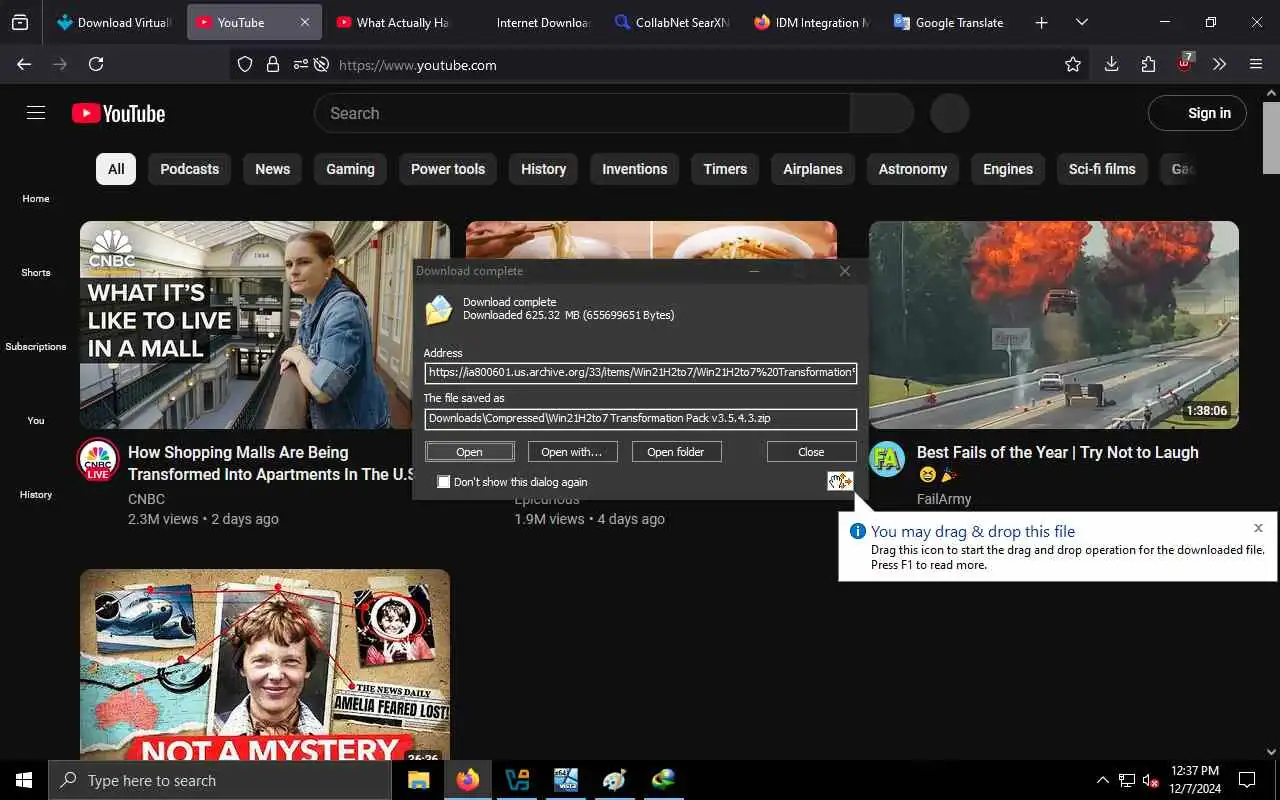Click the drag & drop hand icon in the download dialog
This screenshot has width=1280, height=800.
click(840, 482)
